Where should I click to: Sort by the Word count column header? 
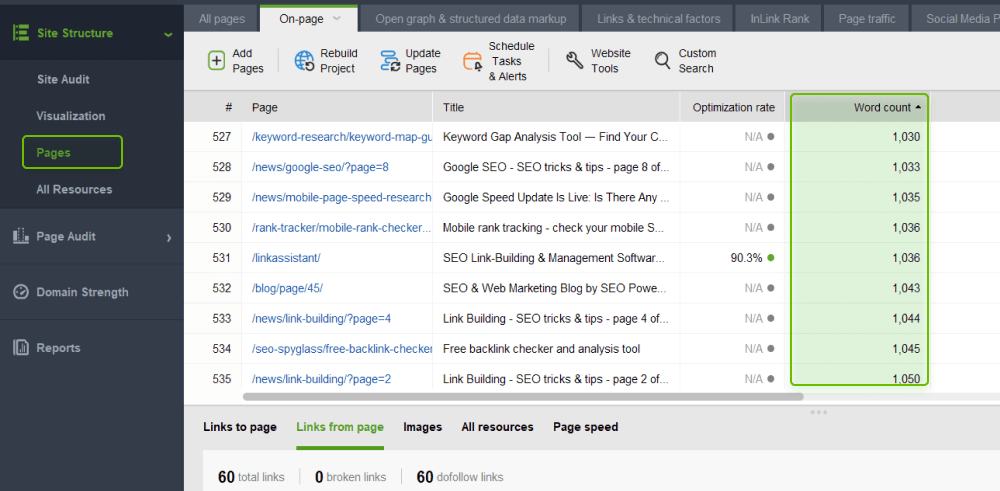[859, 107]
